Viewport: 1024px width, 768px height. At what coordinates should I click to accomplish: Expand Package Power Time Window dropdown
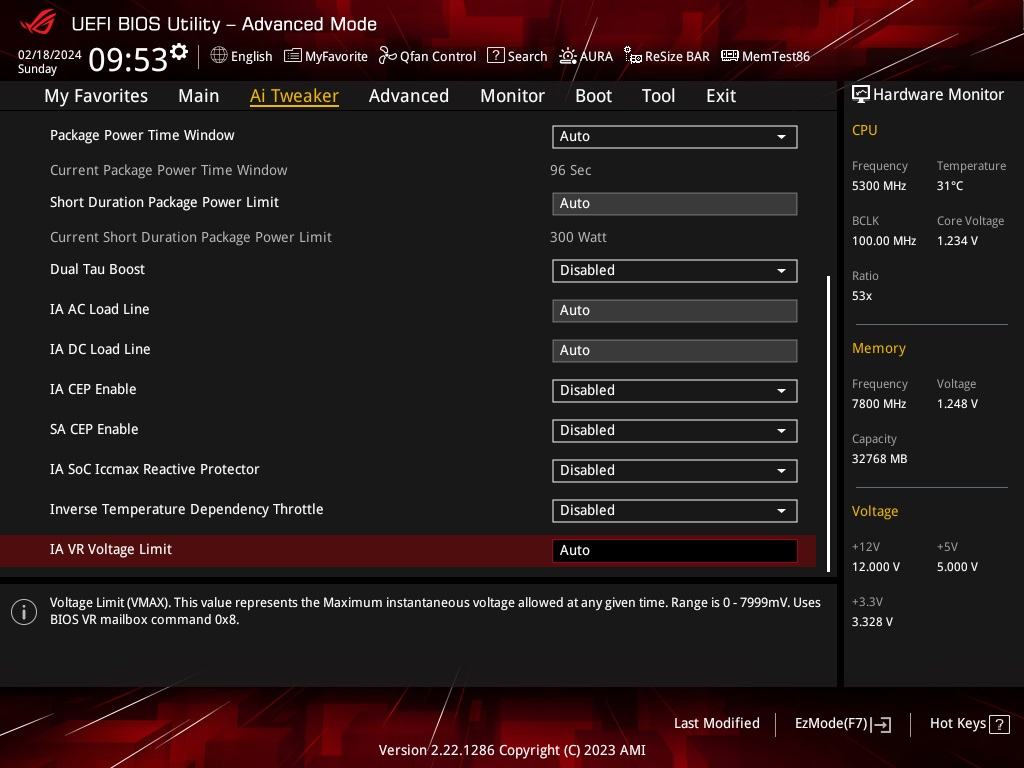click(x=675, y=136)
